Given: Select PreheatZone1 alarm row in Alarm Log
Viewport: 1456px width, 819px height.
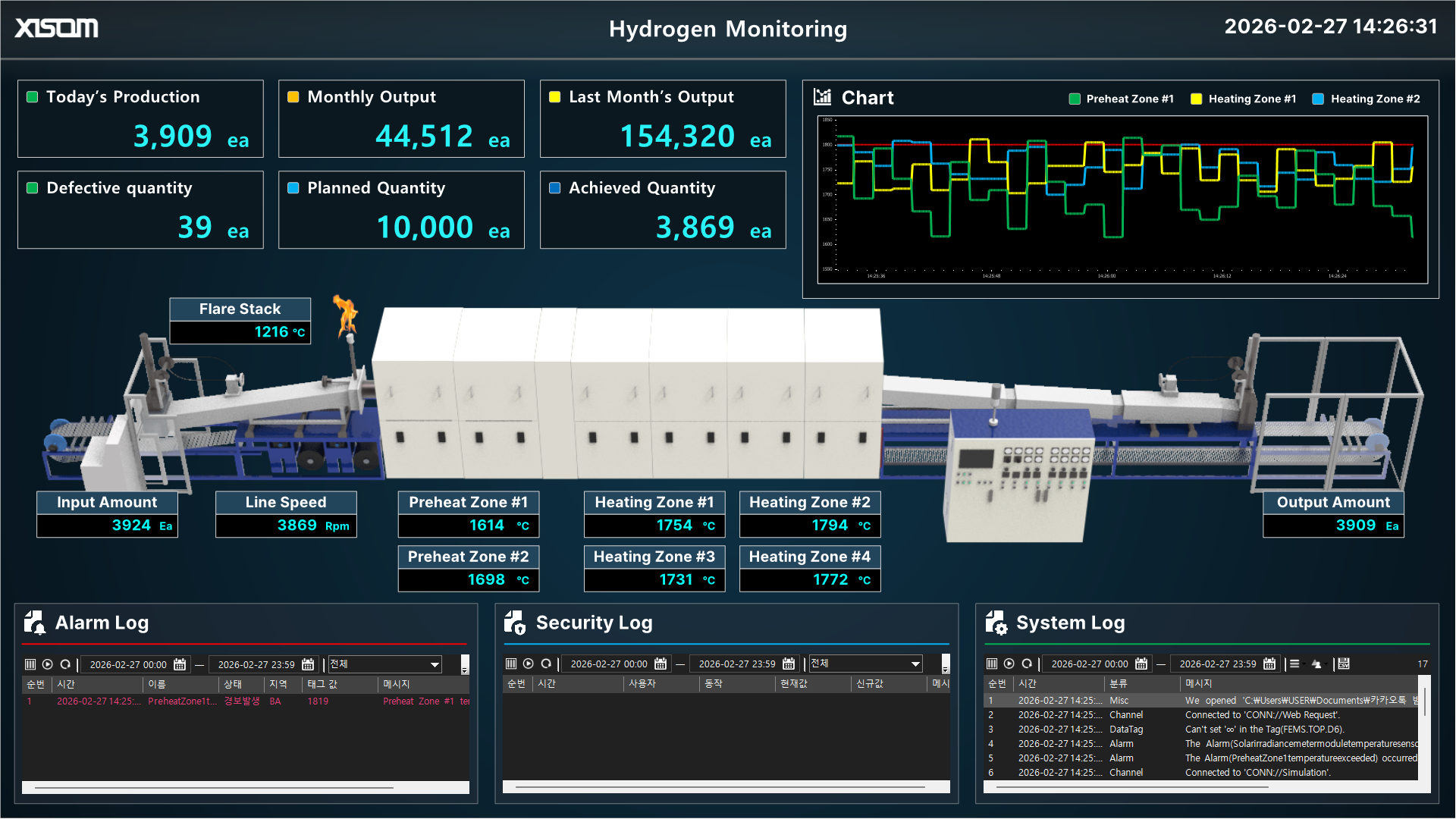Looking at the screenshot, I should 182,701.
